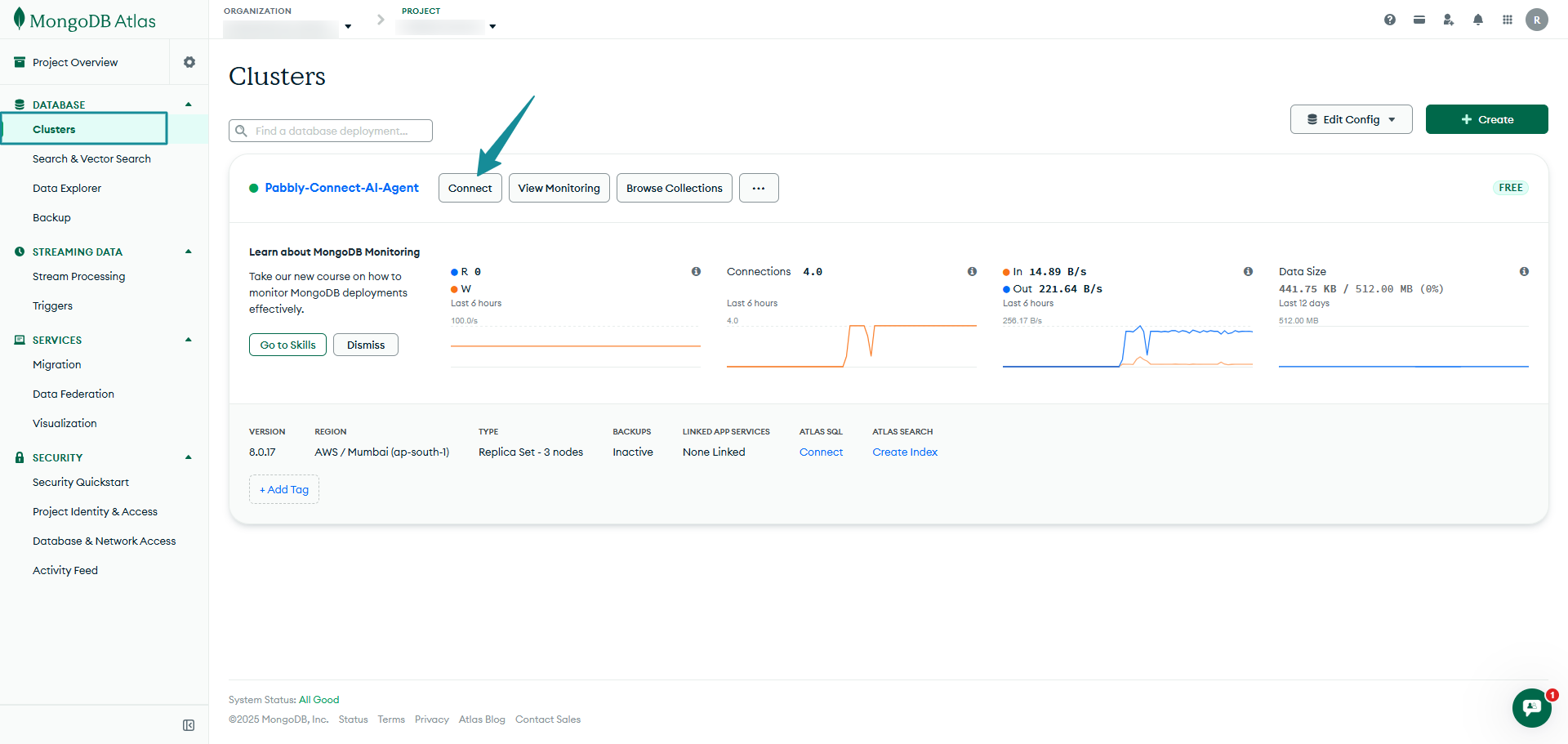Open Database & Network Access page
1568x744 pixels.
(x=104, y=541)
